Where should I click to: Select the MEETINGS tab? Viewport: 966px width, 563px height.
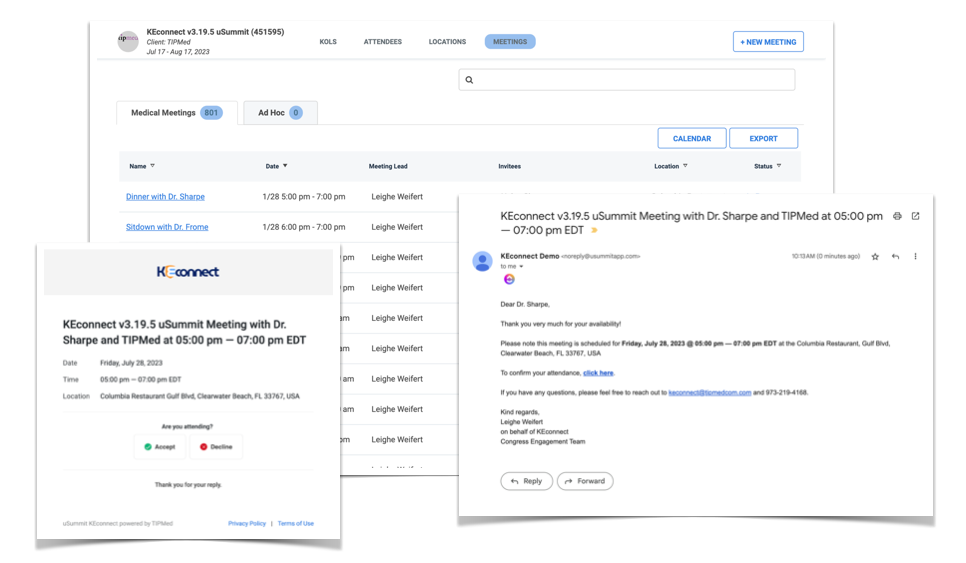tap(510, 42)
